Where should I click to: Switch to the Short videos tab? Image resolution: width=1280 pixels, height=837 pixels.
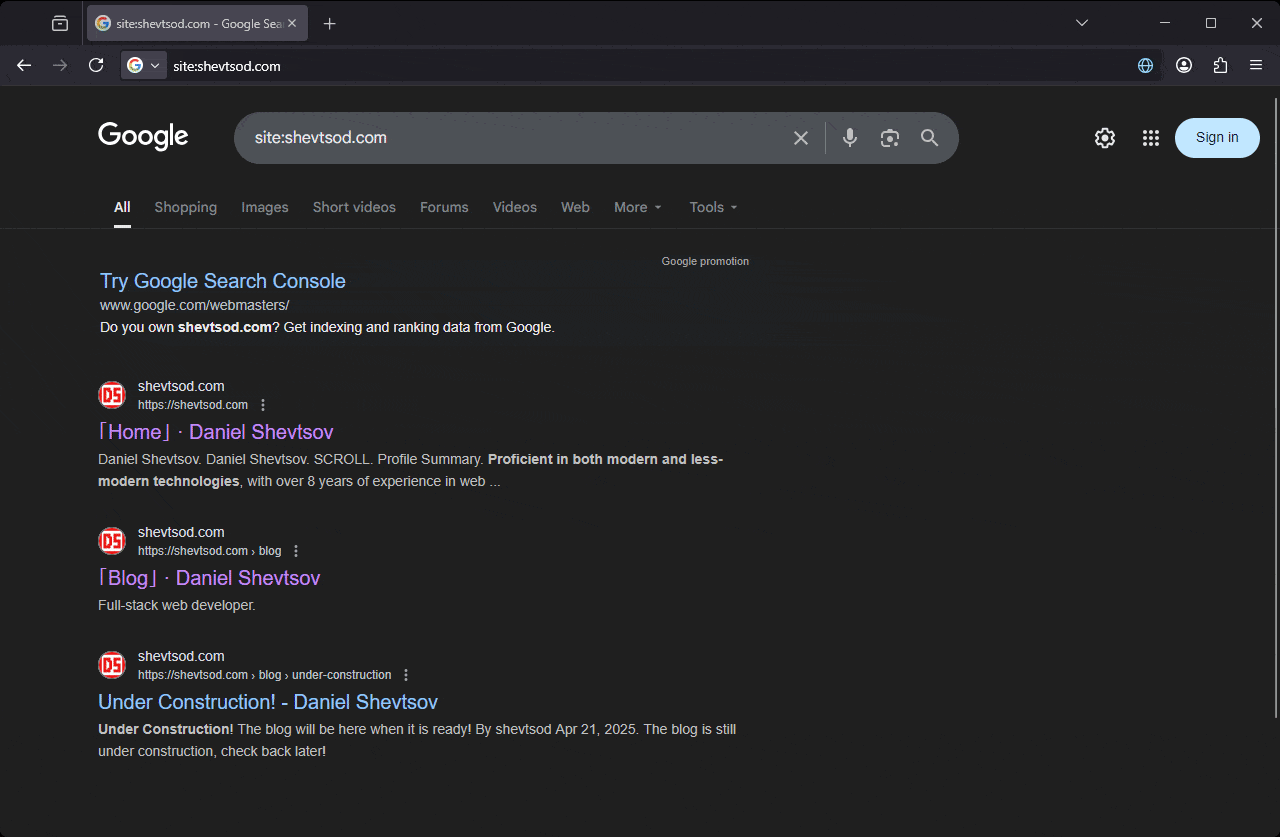(354, 207)
